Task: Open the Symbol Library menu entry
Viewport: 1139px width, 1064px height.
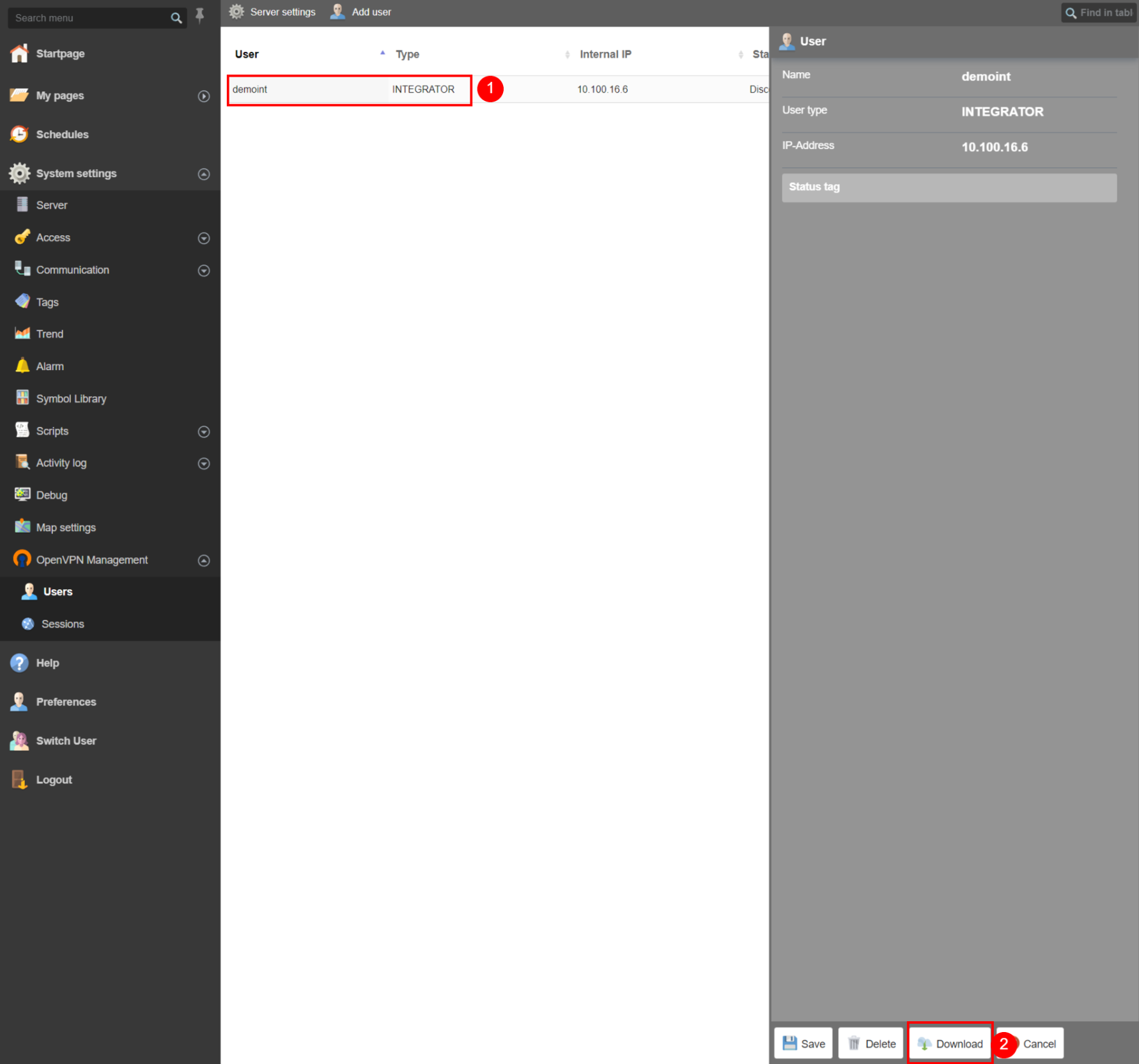Action: (x=110, y=399)
